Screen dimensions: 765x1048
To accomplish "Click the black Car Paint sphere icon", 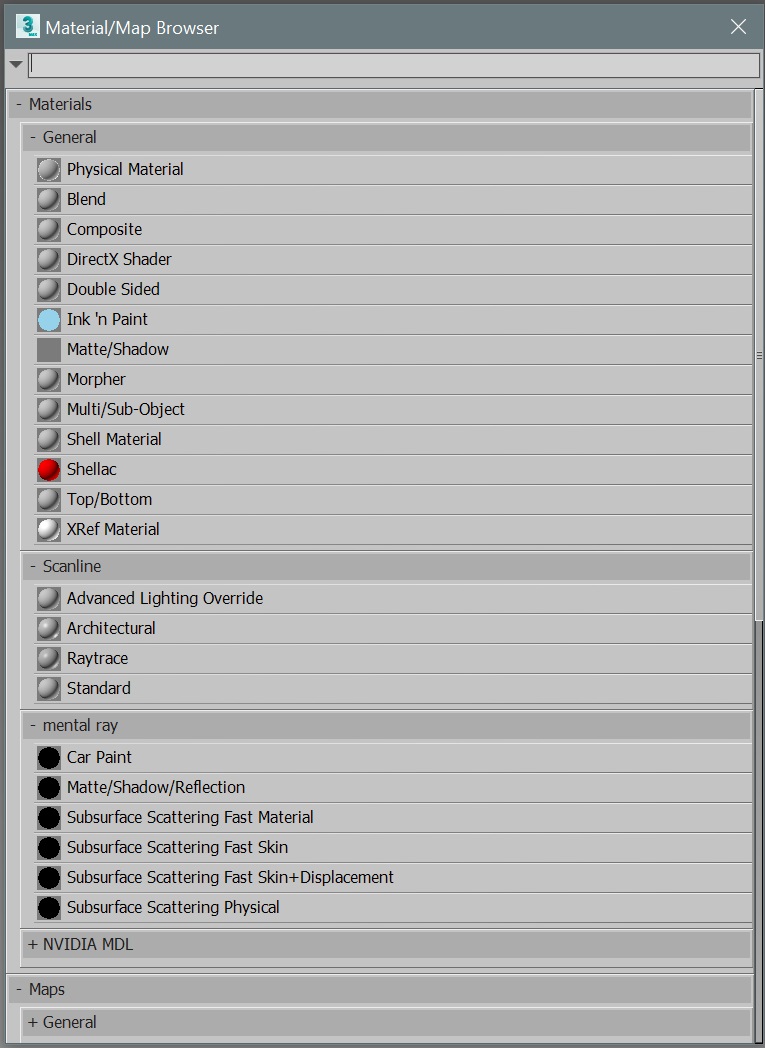I will click(x=49, y=758).
